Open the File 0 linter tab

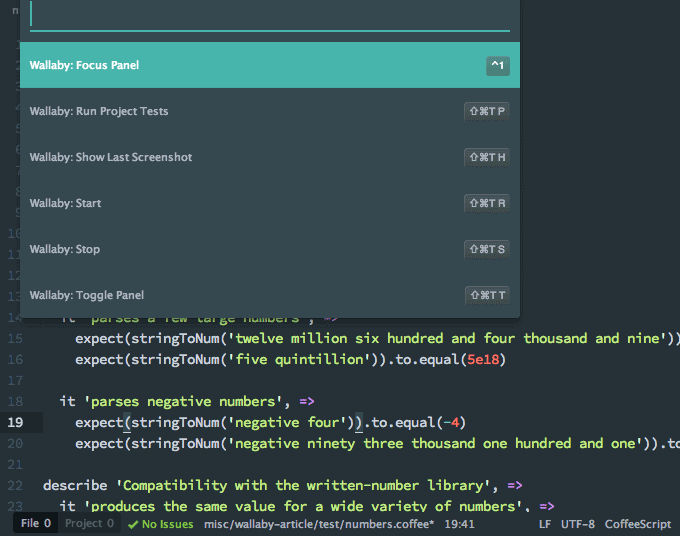pyautogui.click(x=36, y=523)
